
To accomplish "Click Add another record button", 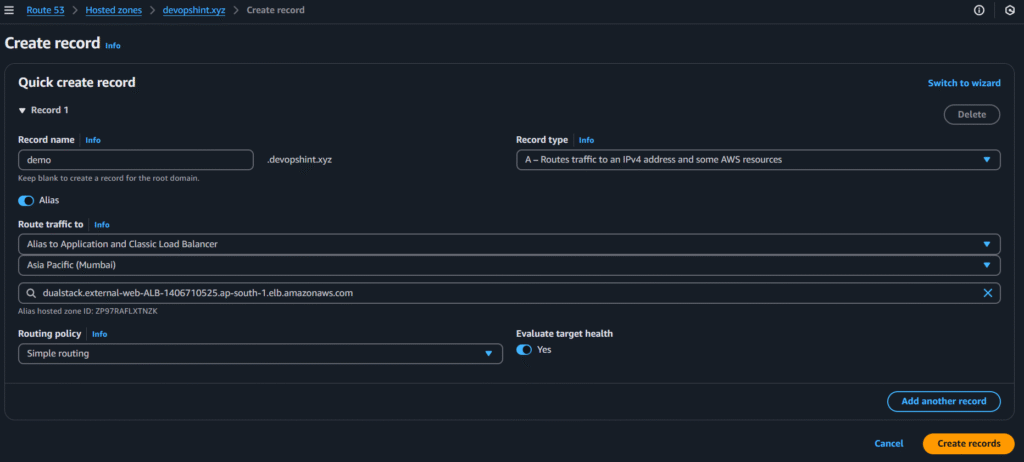I will click(x=944, y=401).
